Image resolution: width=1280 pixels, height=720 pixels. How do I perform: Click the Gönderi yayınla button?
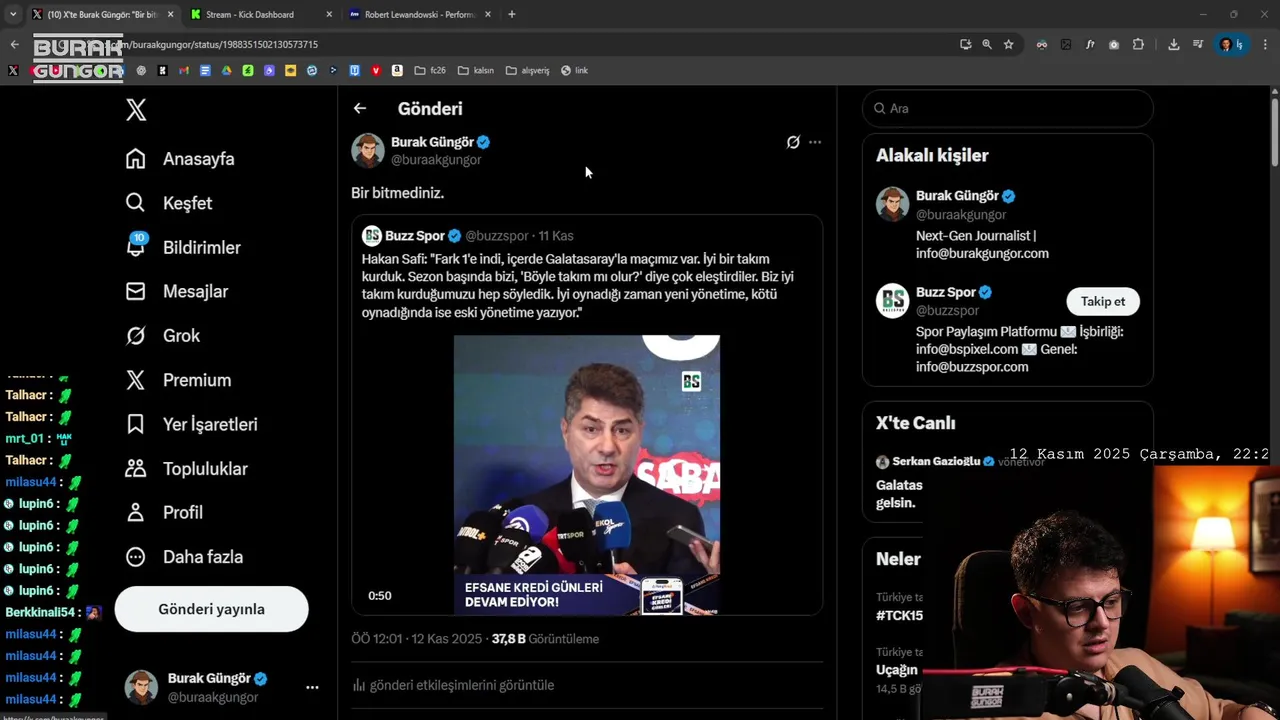pyautogui.click(x=211, y=609)
